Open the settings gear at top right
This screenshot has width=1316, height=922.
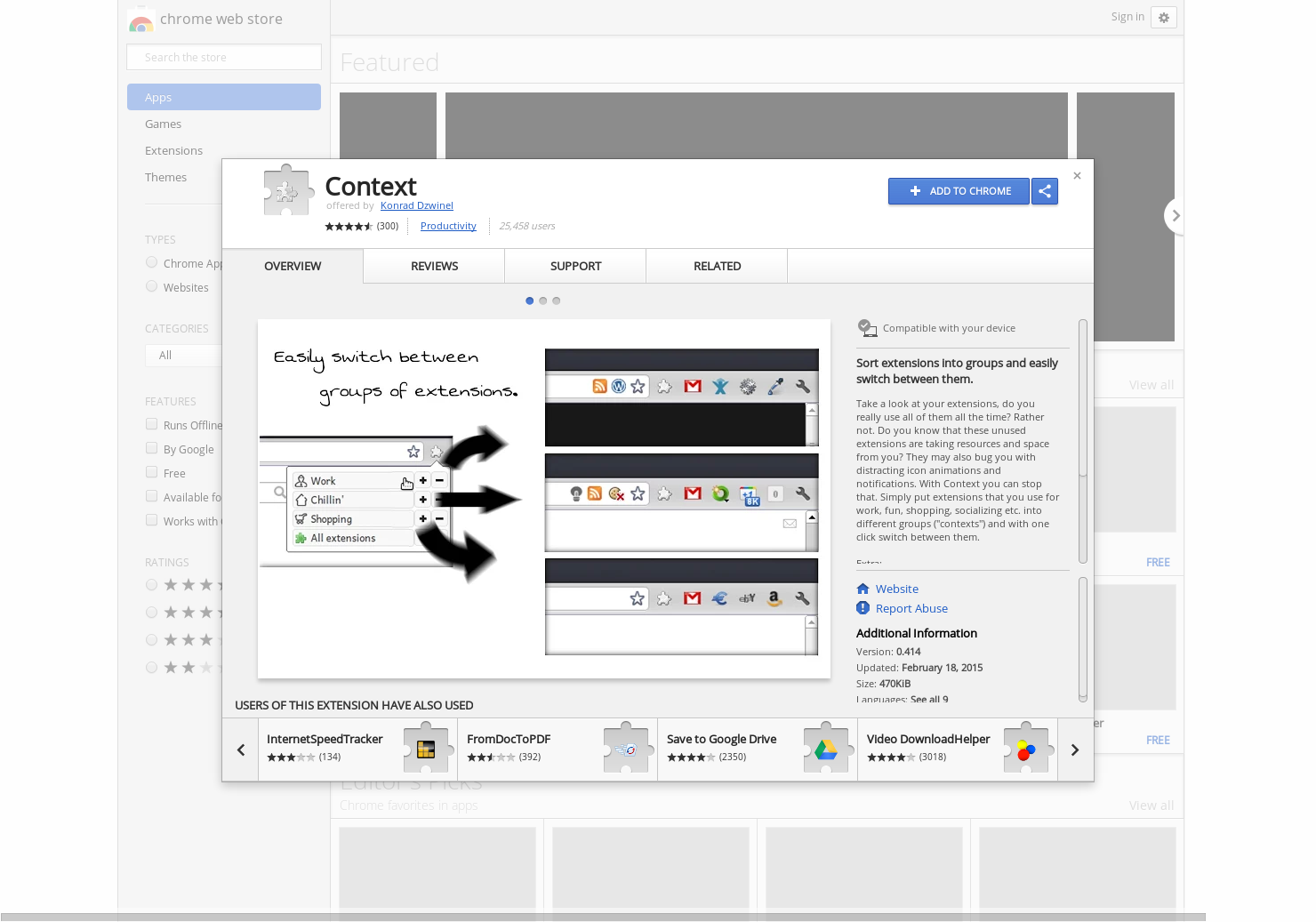[x=1164, y=17]
